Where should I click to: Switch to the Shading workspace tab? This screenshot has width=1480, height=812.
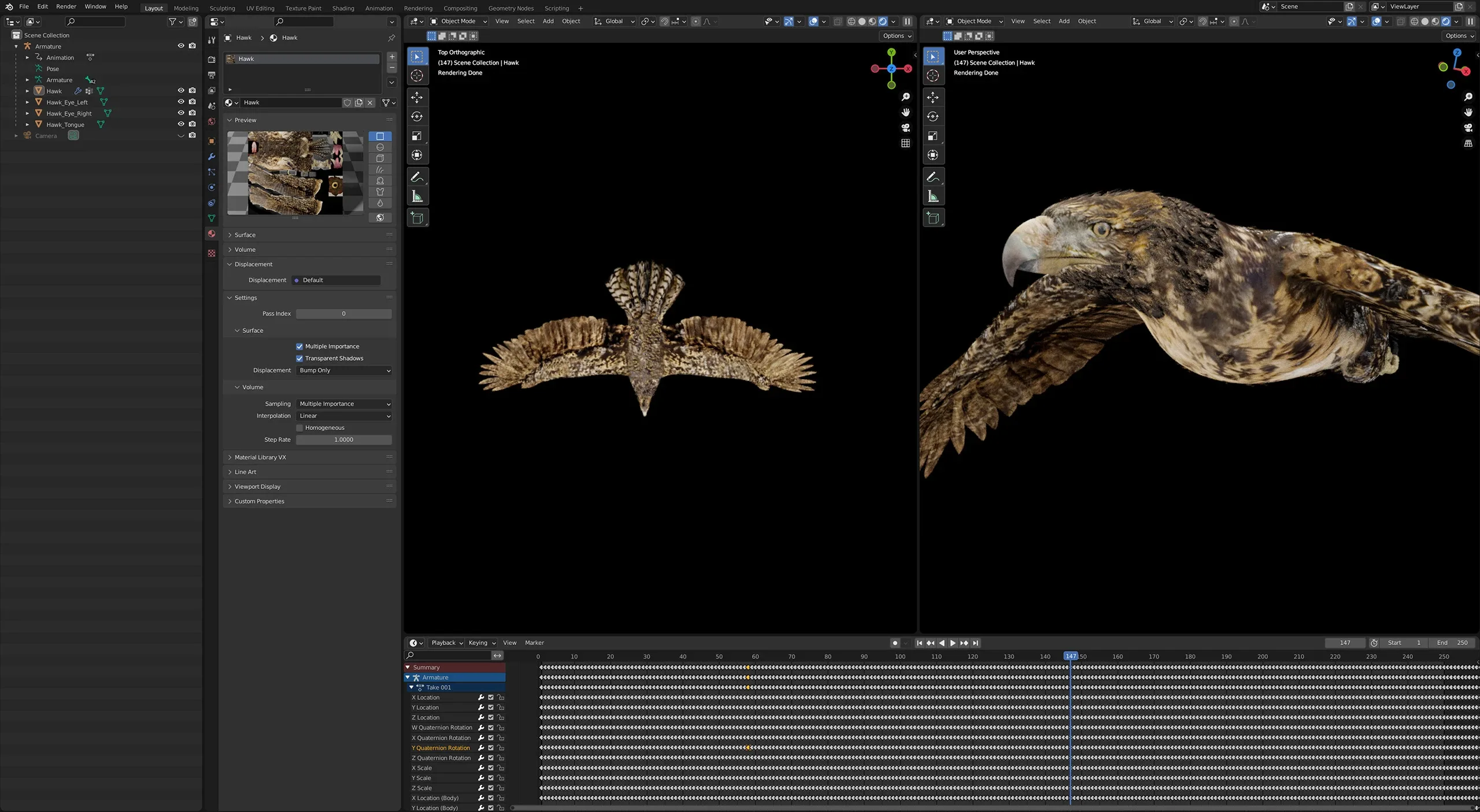(343, 8)
